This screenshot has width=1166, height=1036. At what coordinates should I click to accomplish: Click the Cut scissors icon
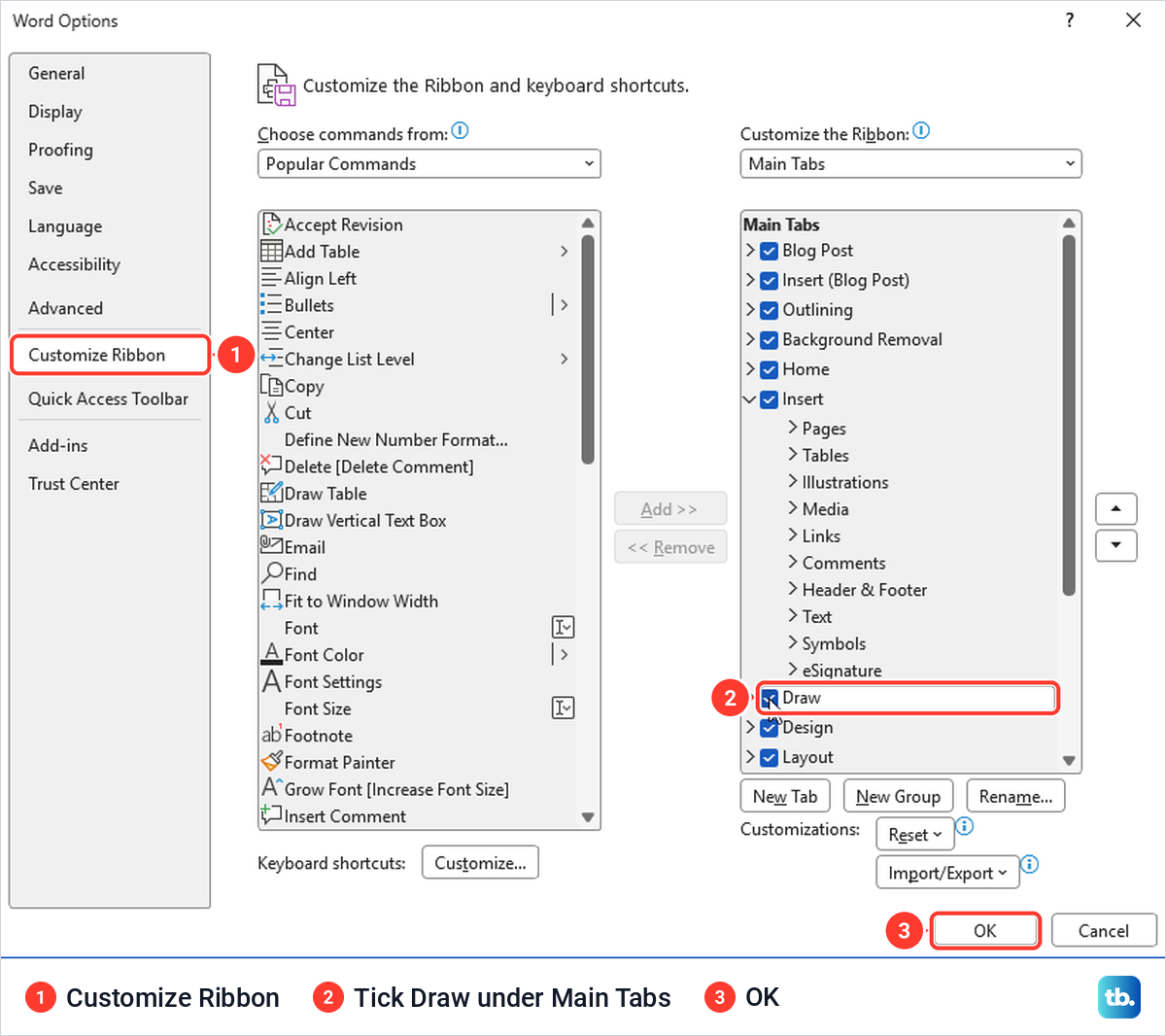271,413
